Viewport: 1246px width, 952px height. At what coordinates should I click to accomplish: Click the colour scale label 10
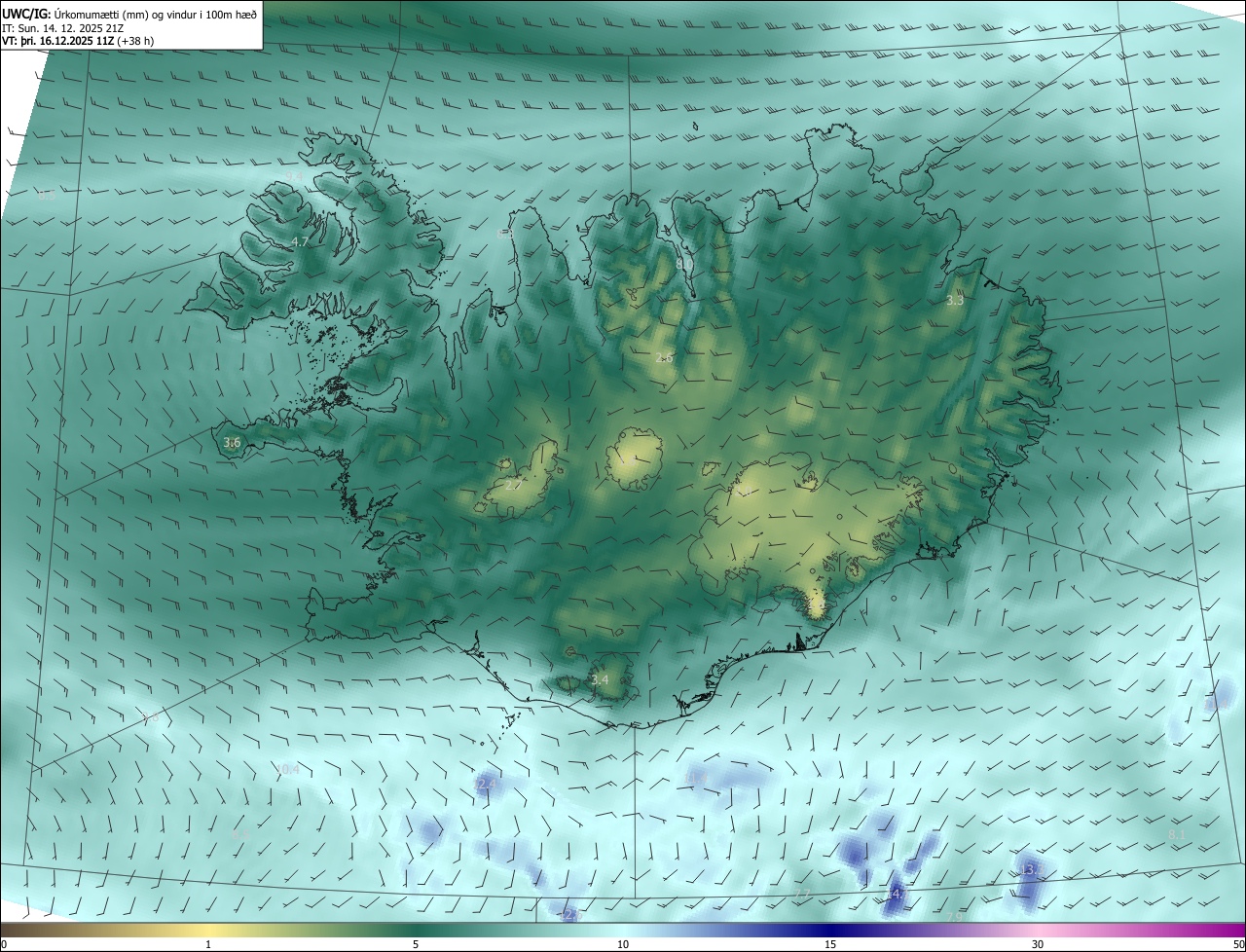tap(623, 944)
